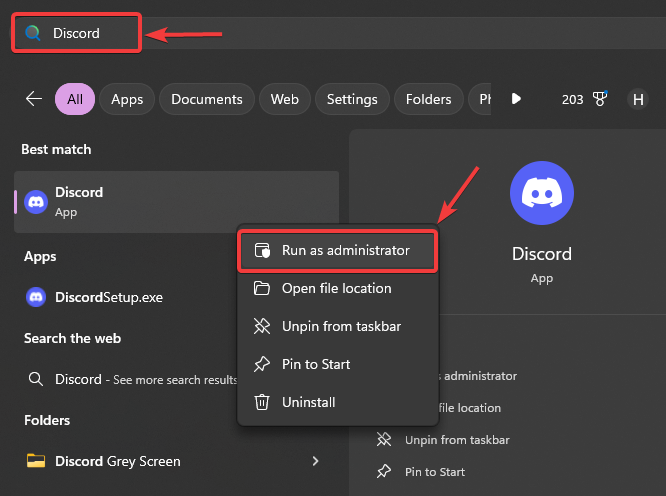Screen dimensions: 666x496
Task: Click the 203 rewards points
Action: click(x=572, y=99)
